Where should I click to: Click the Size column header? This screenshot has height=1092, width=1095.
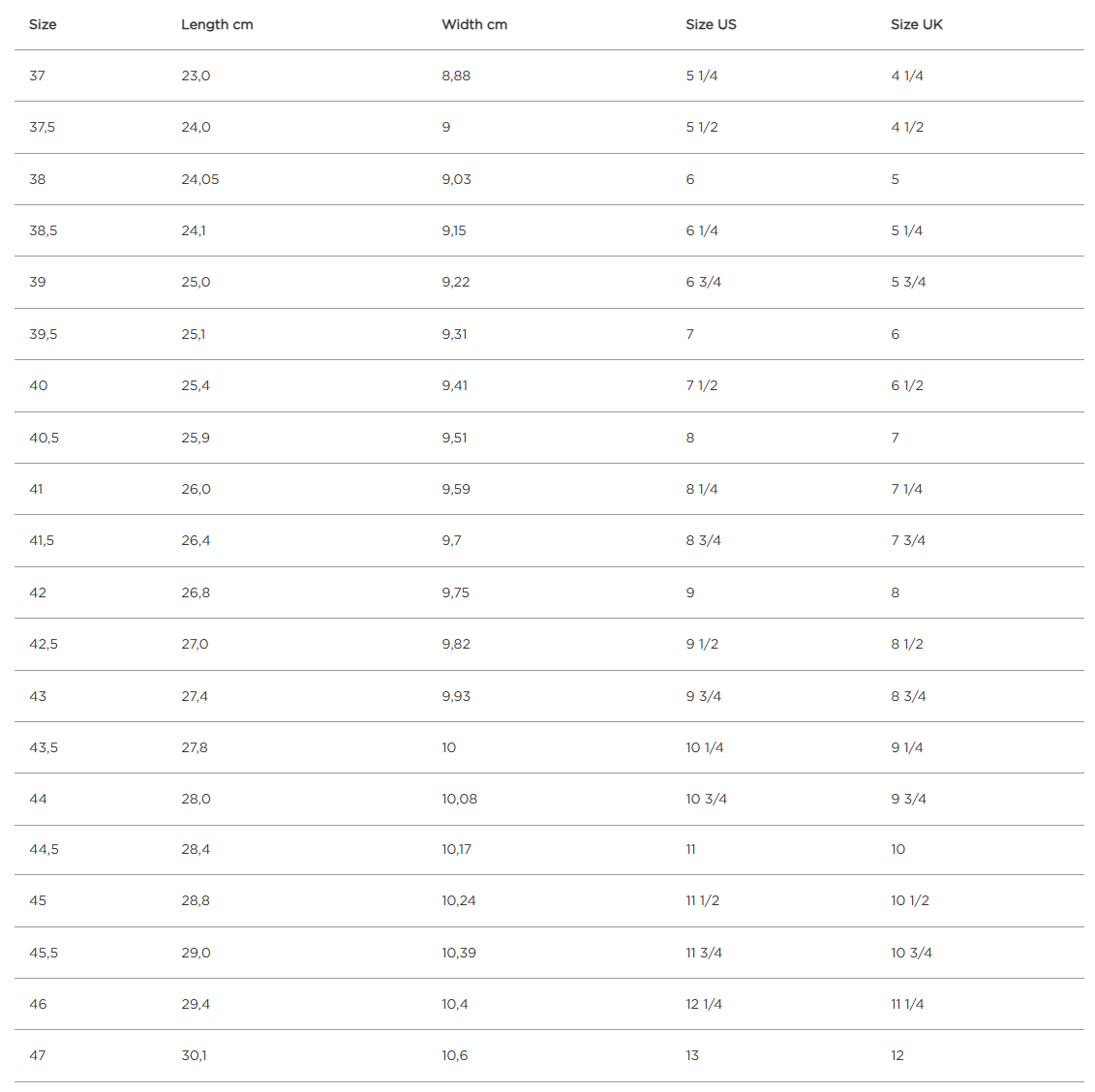pos(43,24)
